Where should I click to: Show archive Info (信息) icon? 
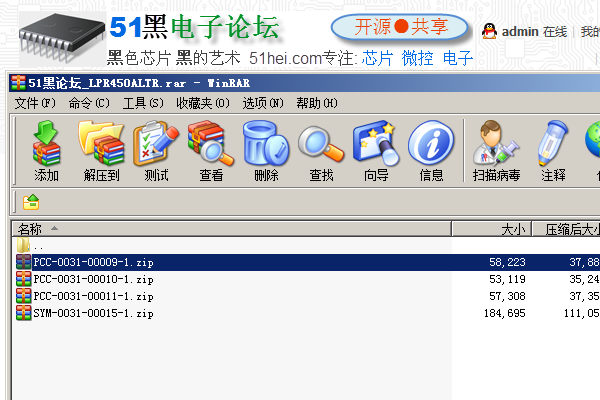click(x=431, y=143)
